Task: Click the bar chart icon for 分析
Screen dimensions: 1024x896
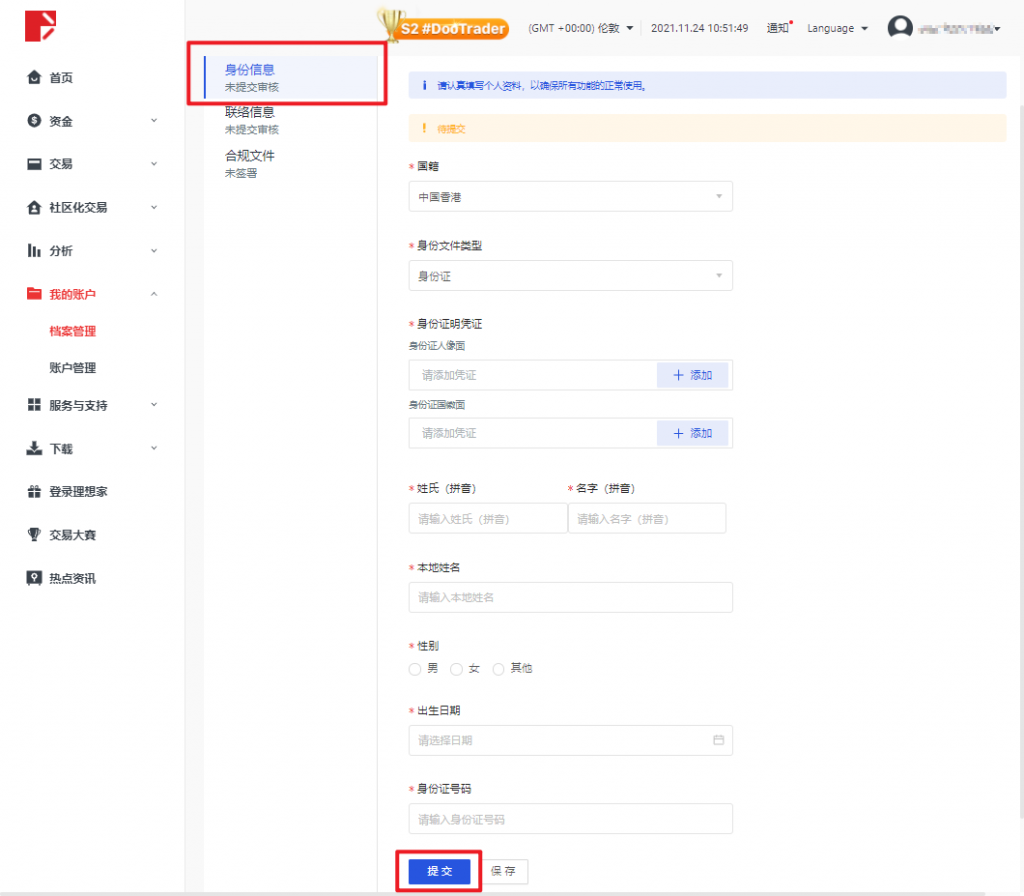Action: click(x=34, y=251)
